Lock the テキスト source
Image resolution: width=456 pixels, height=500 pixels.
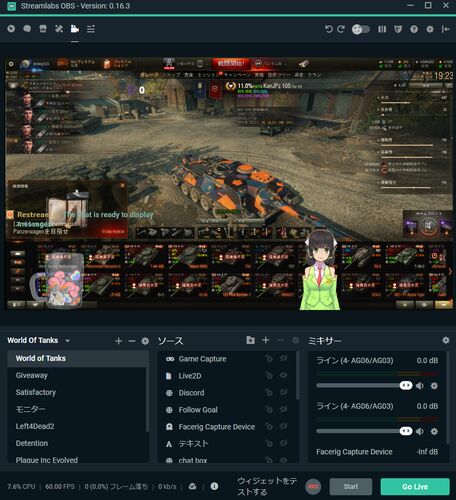coord(269,444)
